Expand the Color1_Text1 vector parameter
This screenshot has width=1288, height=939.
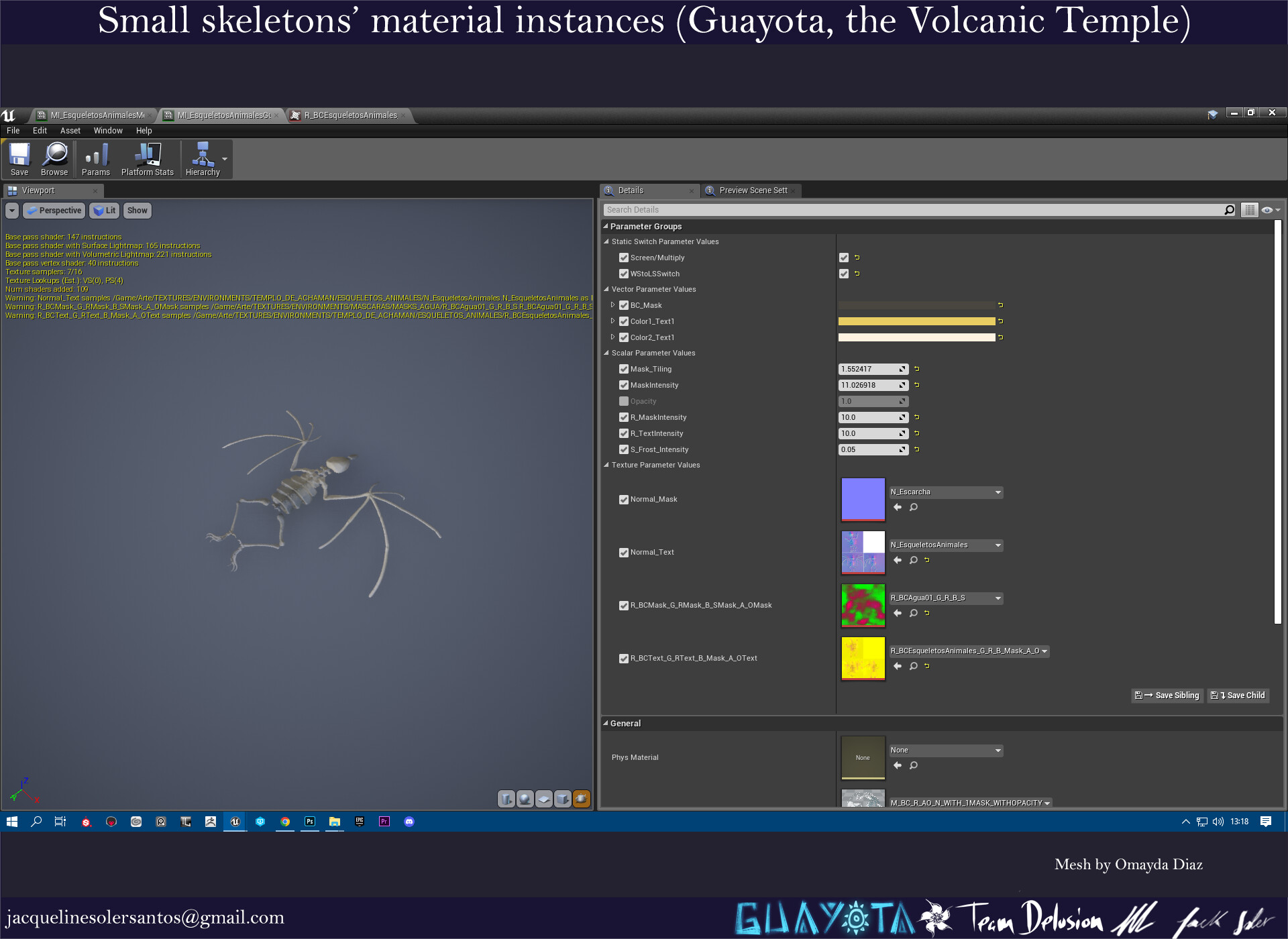612,321
